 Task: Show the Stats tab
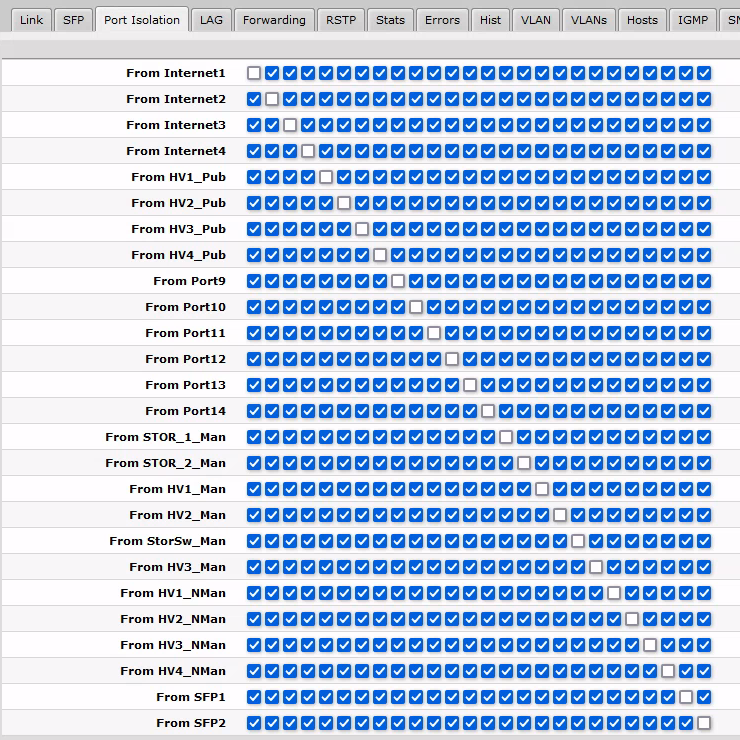point(391,20)
